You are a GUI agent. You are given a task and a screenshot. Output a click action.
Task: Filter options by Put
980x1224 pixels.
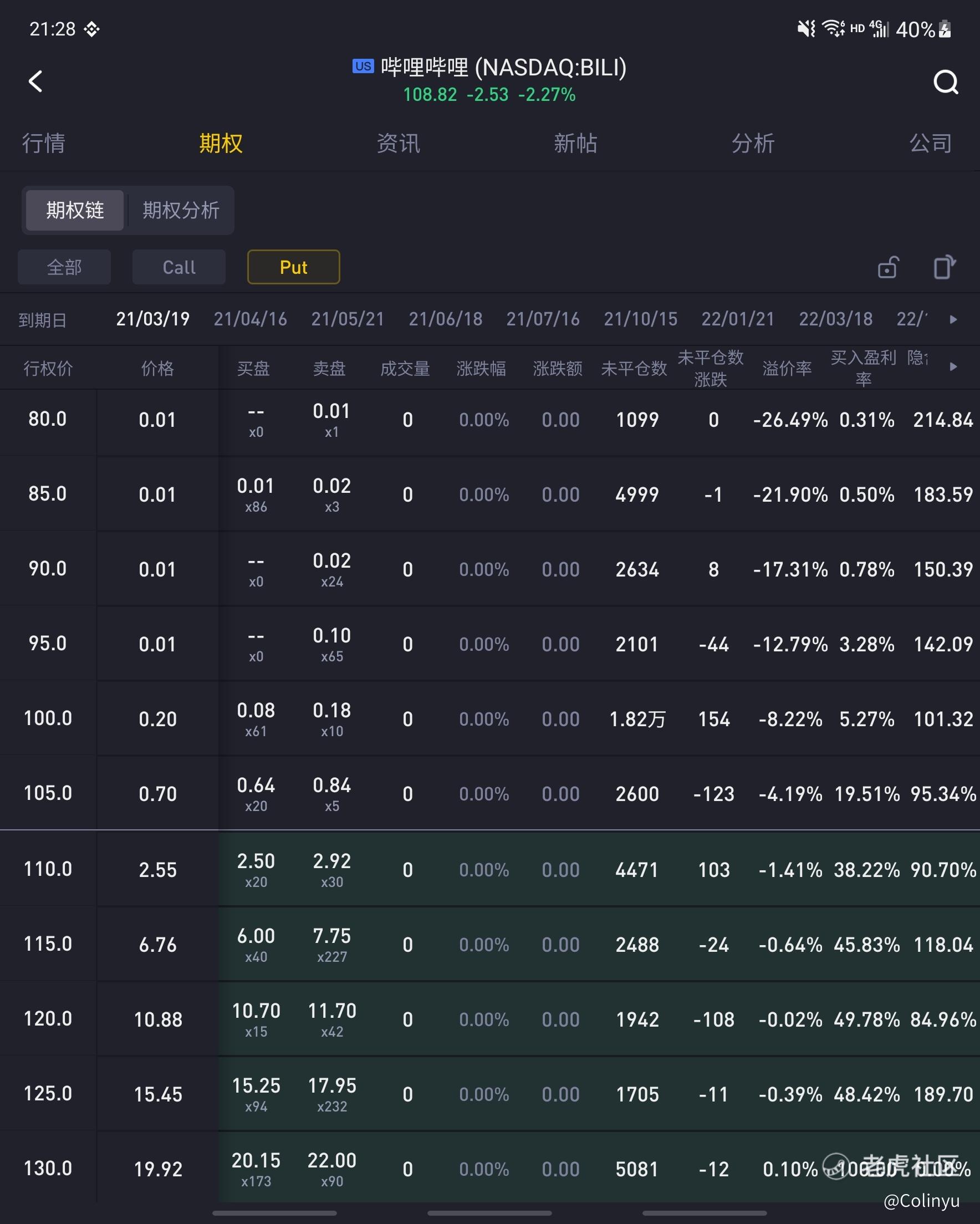(x=294, y=267)
